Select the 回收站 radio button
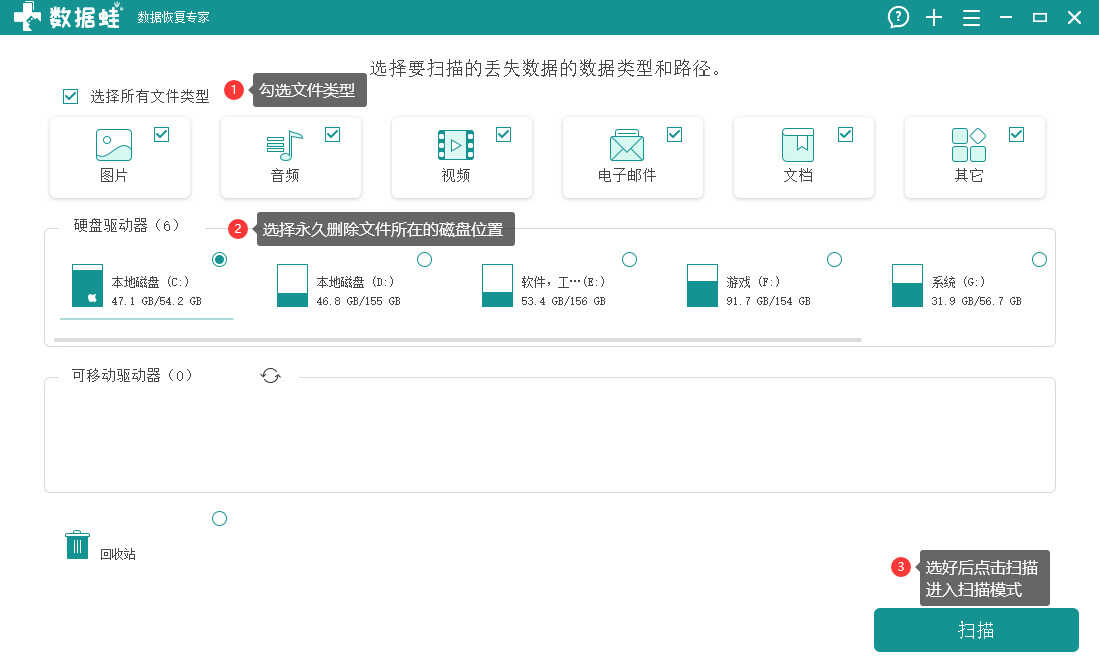Screen dimensions: 1099x672 tap(219, 519)
